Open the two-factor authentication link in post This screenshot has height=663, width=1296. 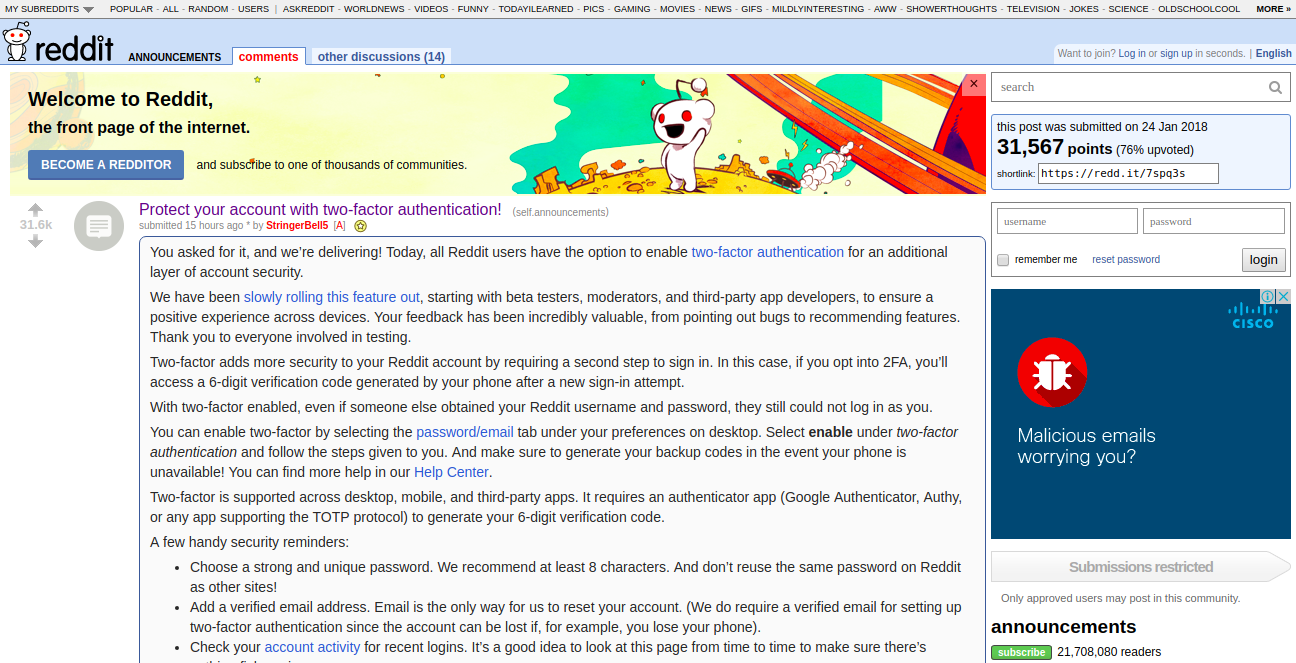[768, 252]
